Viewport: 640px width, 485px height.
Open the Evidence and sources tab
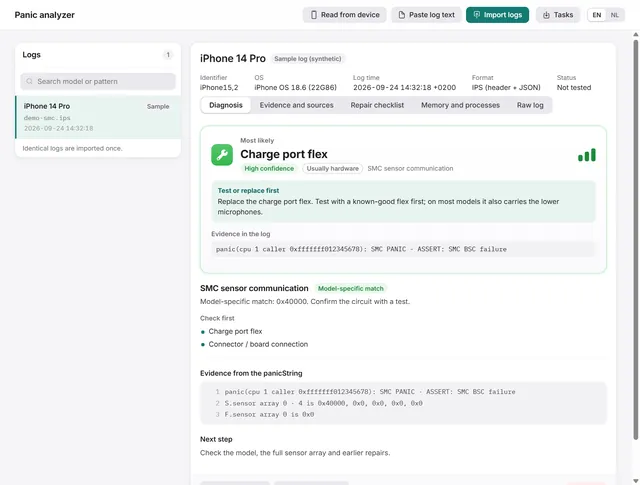point(296,105)
